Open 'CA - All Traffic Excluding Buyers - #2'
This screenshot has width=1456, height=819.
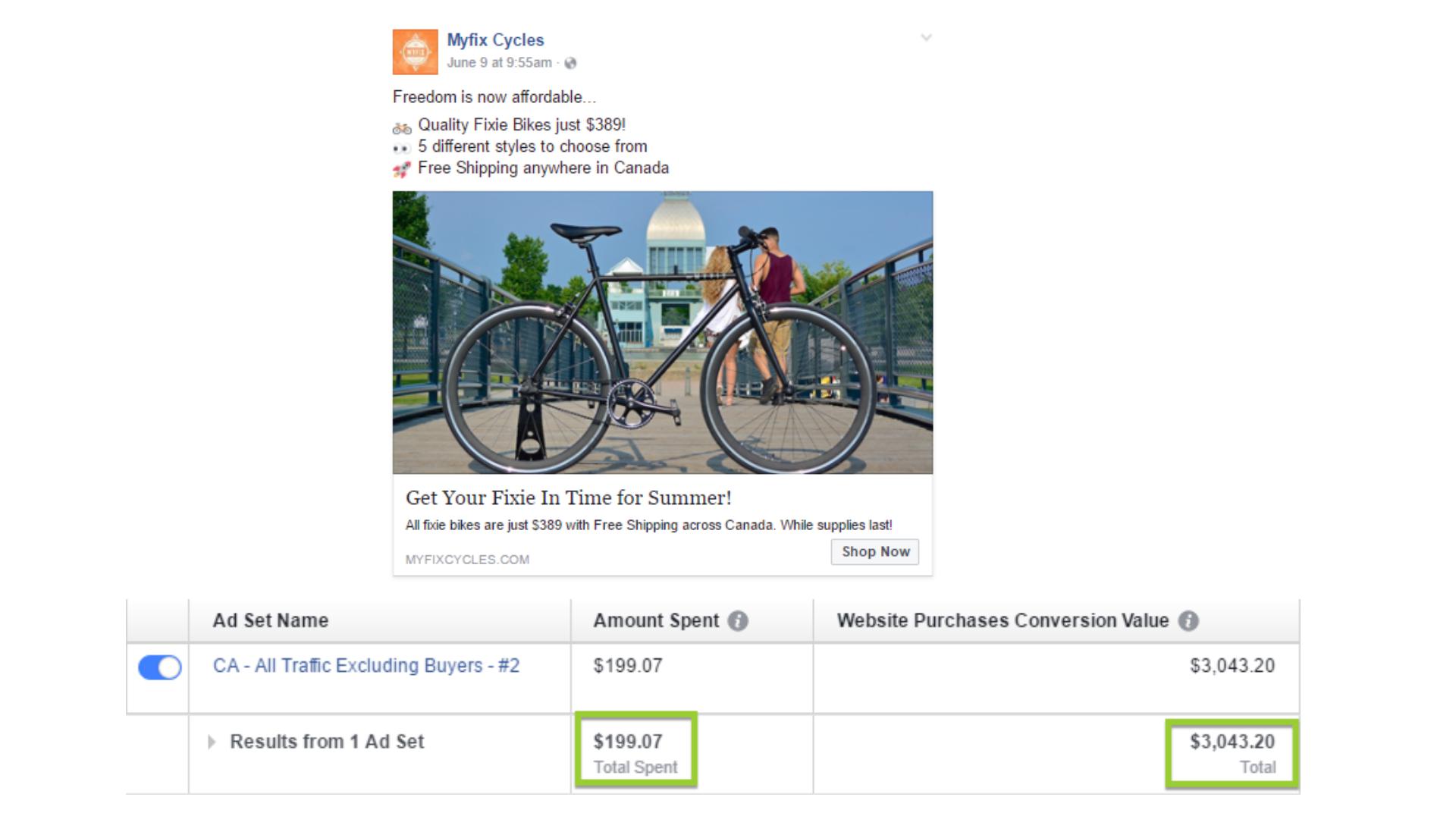(366, 666)
